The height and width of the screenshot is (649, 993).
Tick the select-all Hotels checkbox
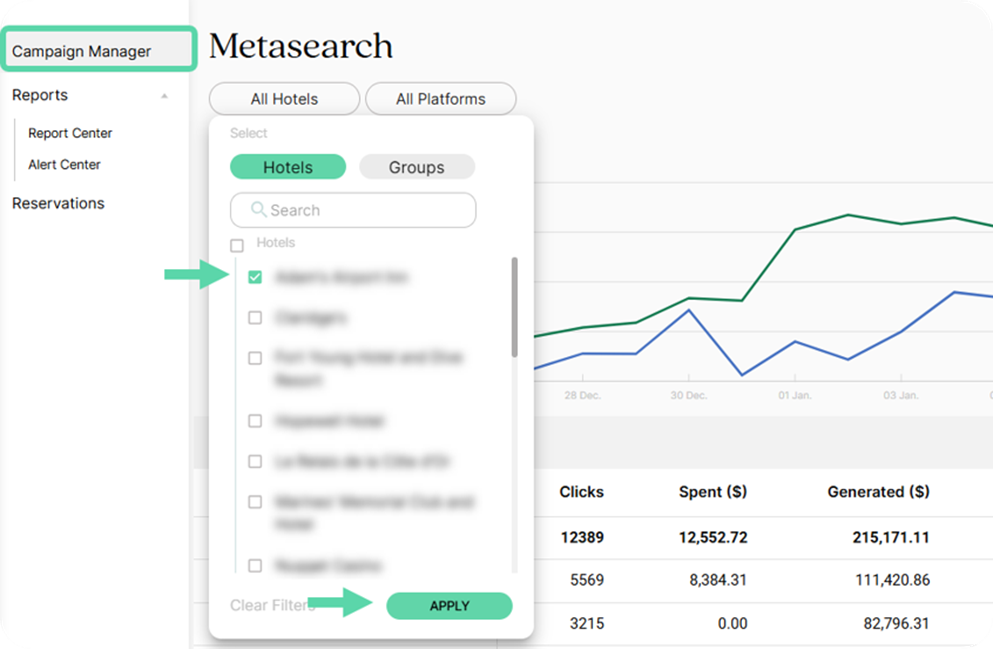click(x=237, y=245)
